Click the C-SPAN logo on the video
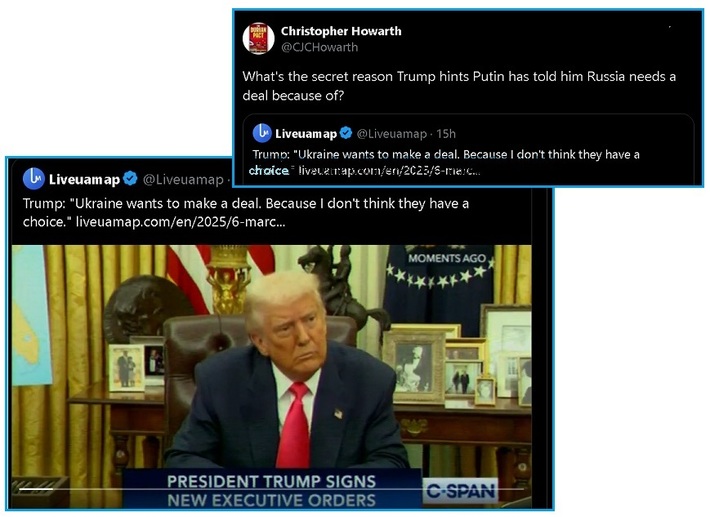The height and width of the screenshot is (517, 710). click(x=461, y=491)
